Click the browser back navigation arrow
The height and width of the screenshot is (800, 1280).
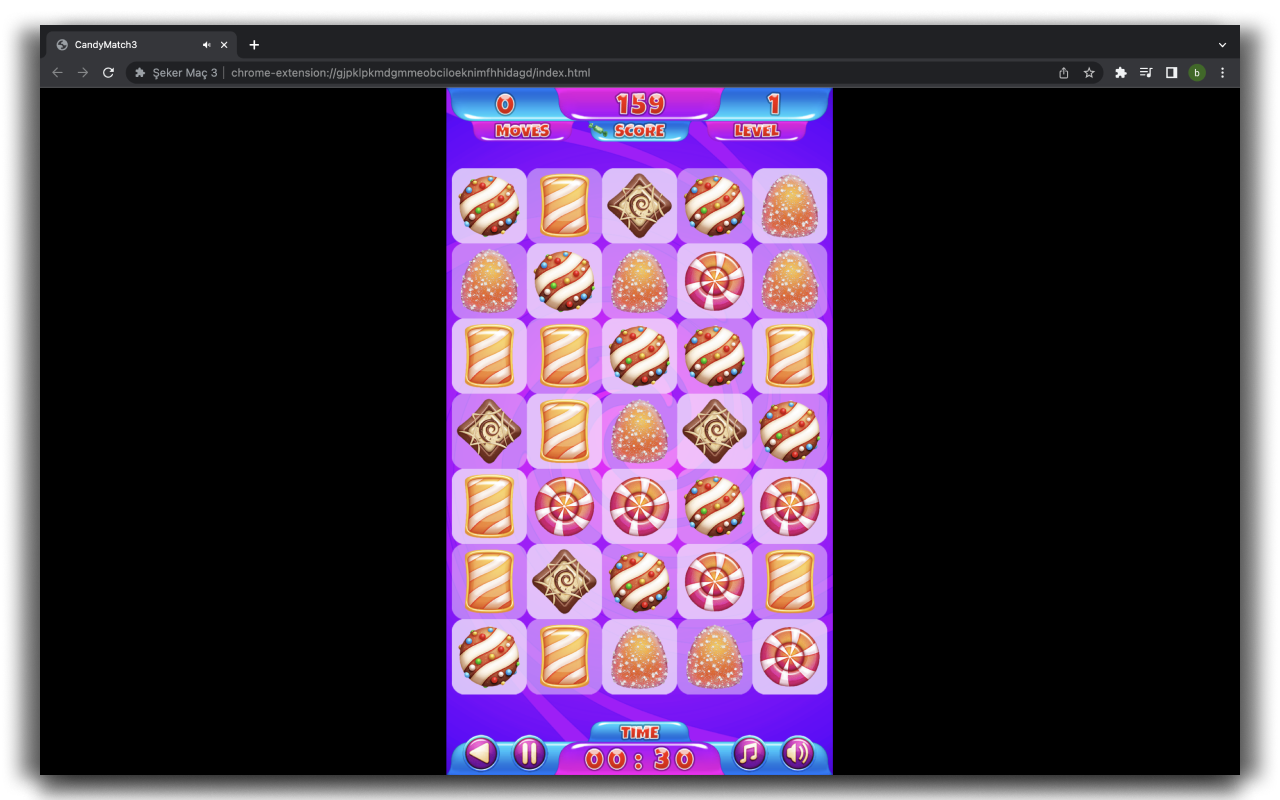[57, 72]
